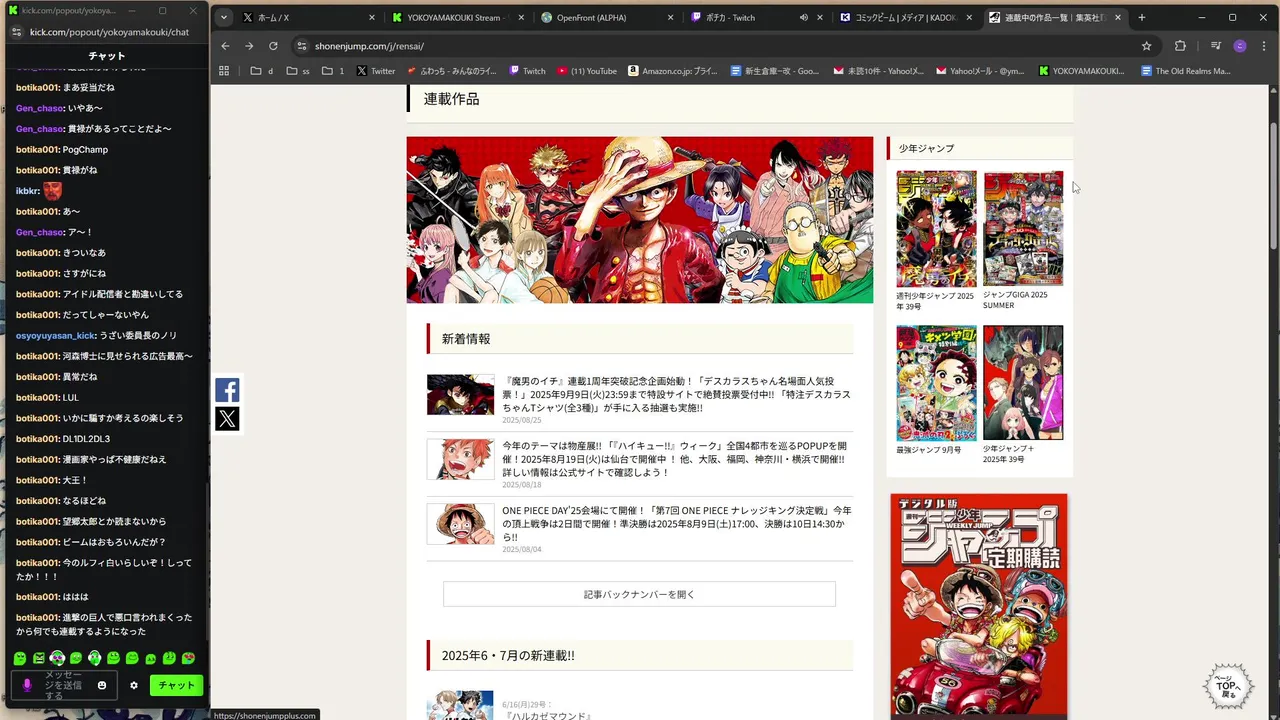Click the green チャット send button
Screen dimensions: 1280x720
[x=176, y=685]
